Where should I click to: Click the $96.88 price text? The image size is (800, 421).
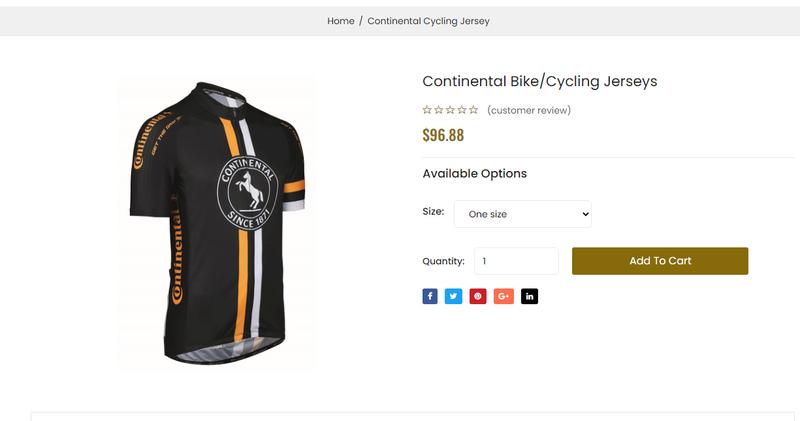click(x=443, y=135)
